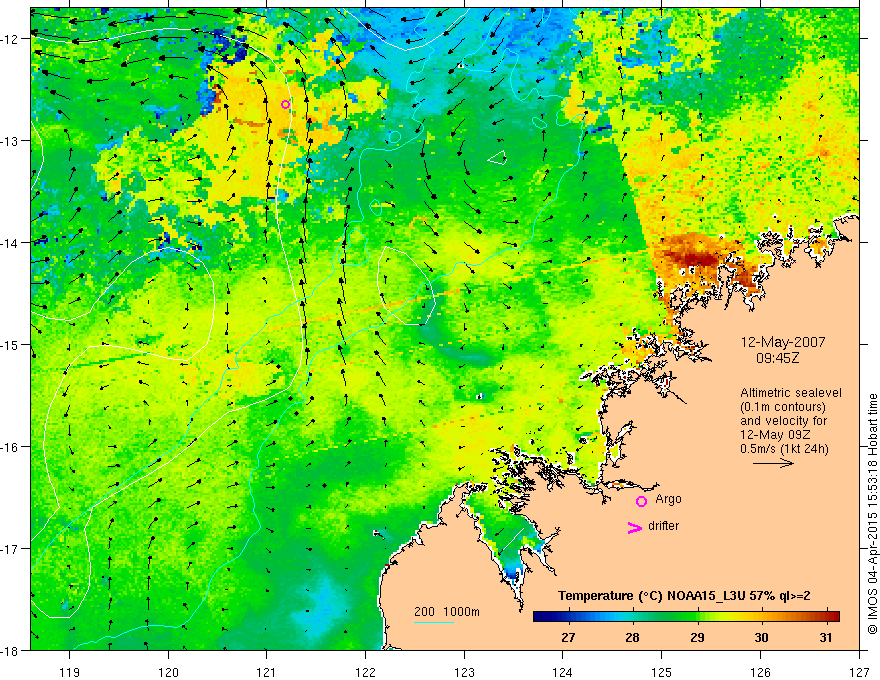
Task: Click the '200 1000m' depth contour label
Action: [447, 612]
